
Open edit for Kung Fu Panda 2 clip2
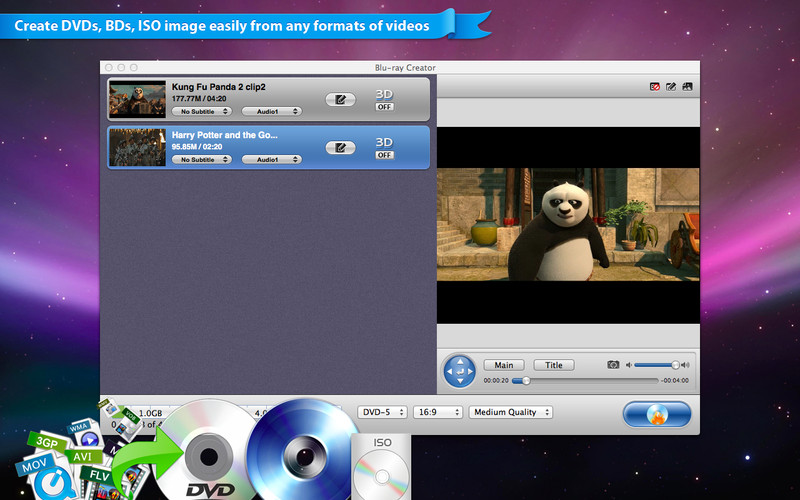(x=340, y=99)
